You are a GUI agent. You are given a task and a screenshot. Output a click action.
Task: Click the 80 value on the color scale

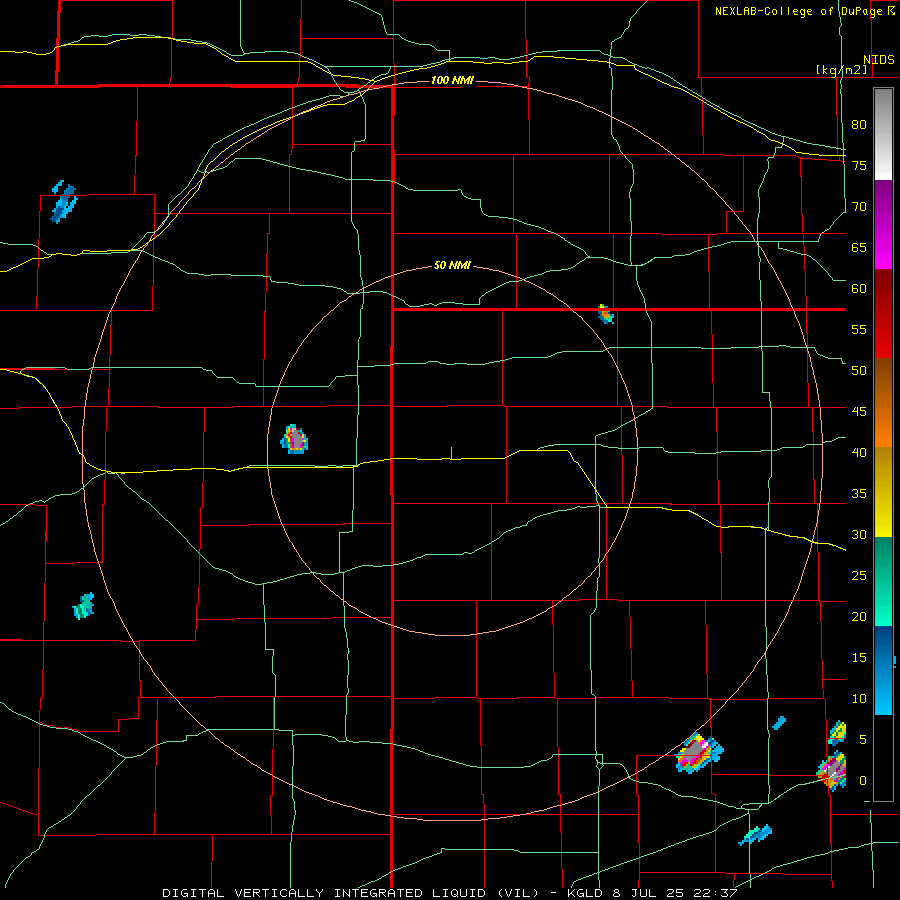tap(859, 125)
